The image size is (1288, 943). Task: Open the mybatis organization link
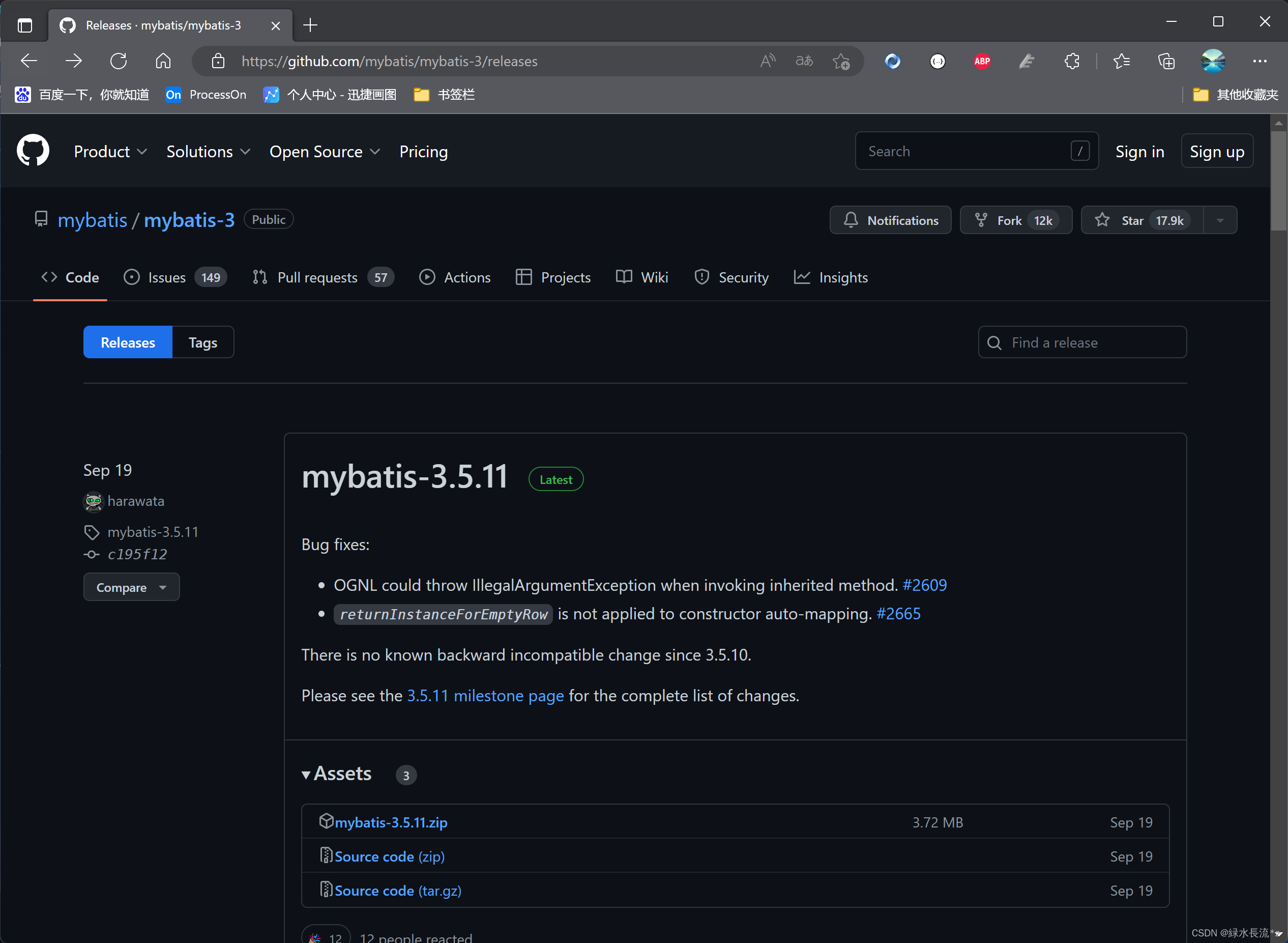pos(93,220)
